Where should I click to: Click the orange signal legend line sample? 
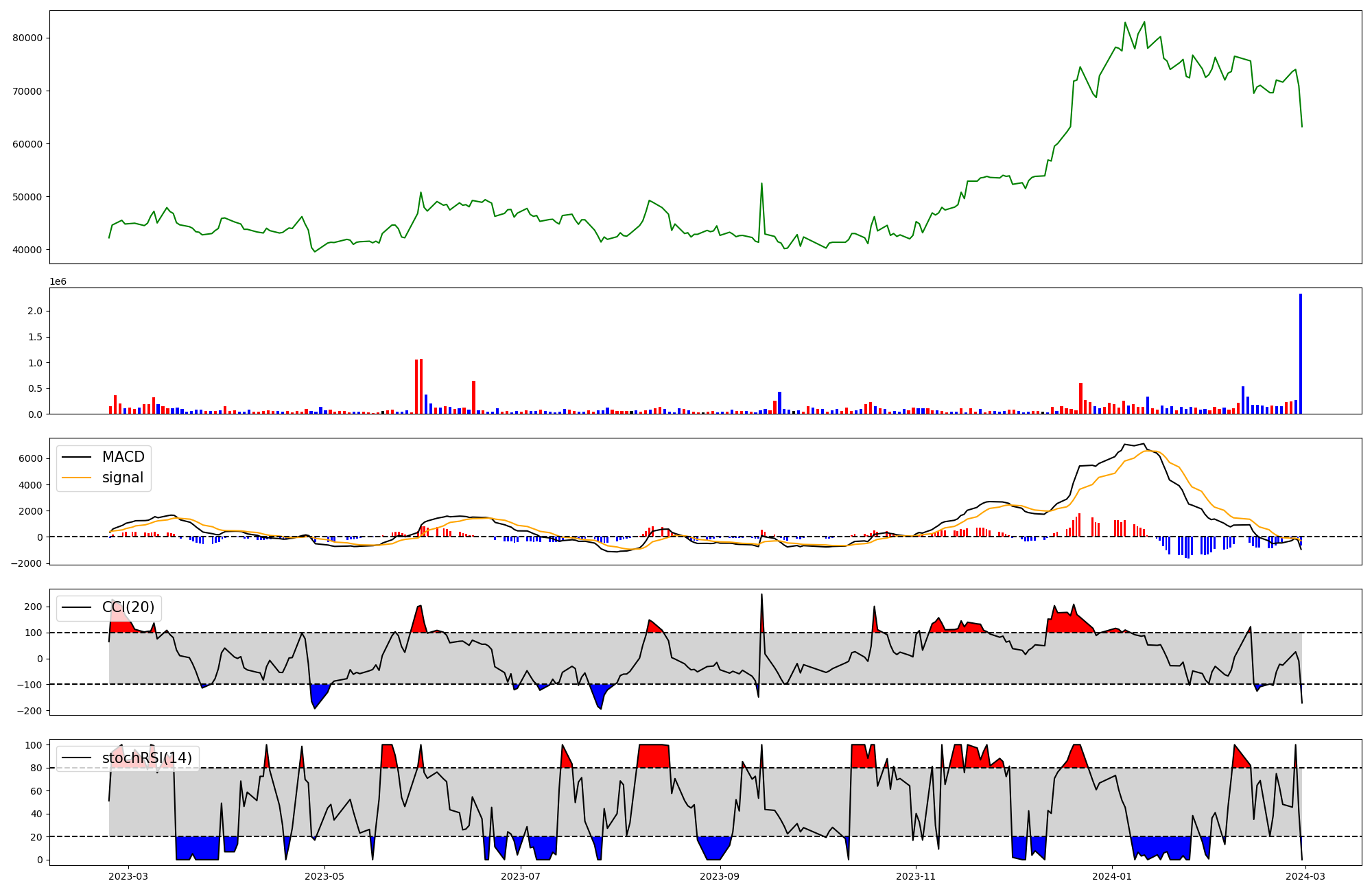[x=76, y=478]
